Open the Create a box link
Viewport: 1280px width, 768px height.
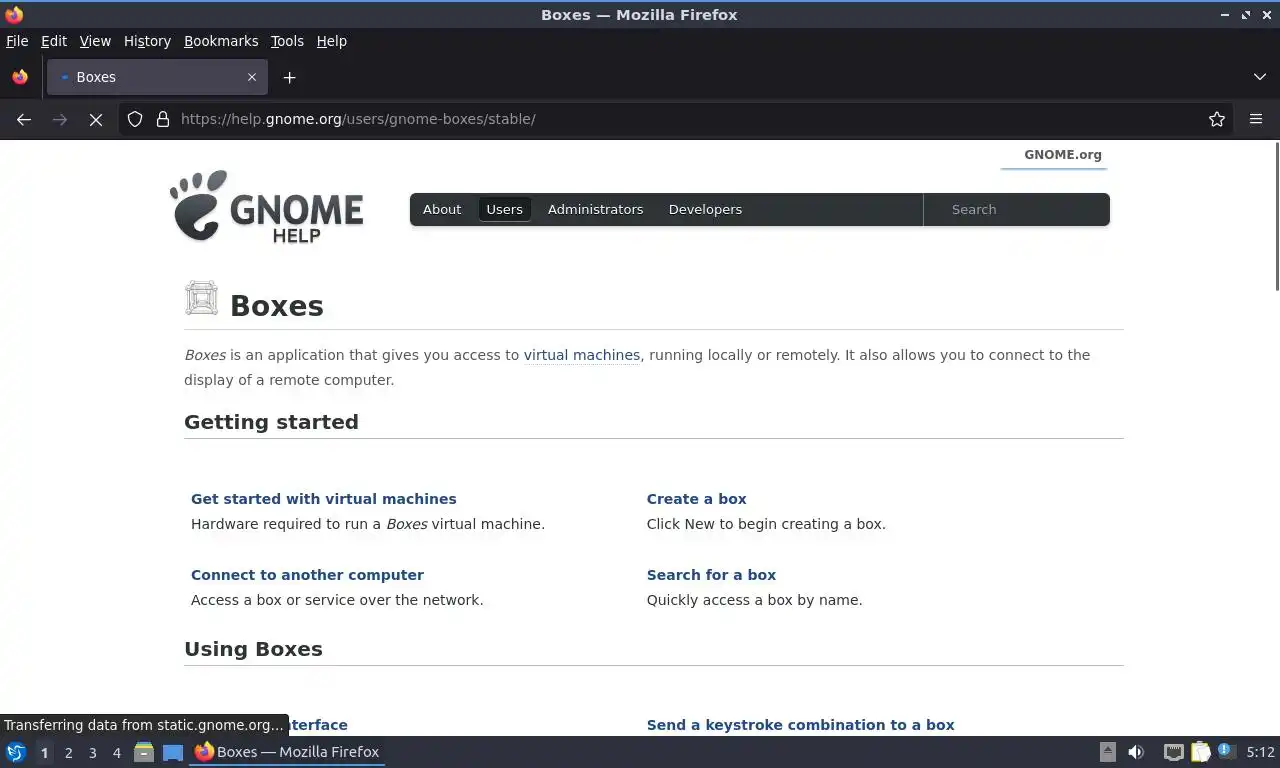pyautogui.click(x=697, y=499)
